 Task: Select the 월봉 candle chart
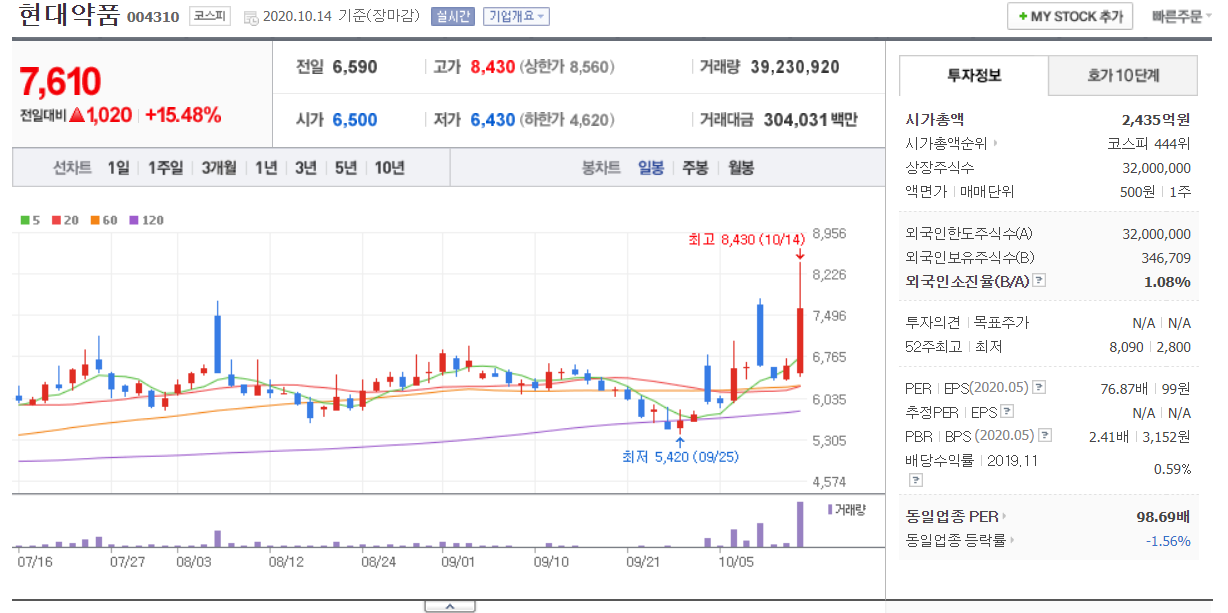click(741, 168)
